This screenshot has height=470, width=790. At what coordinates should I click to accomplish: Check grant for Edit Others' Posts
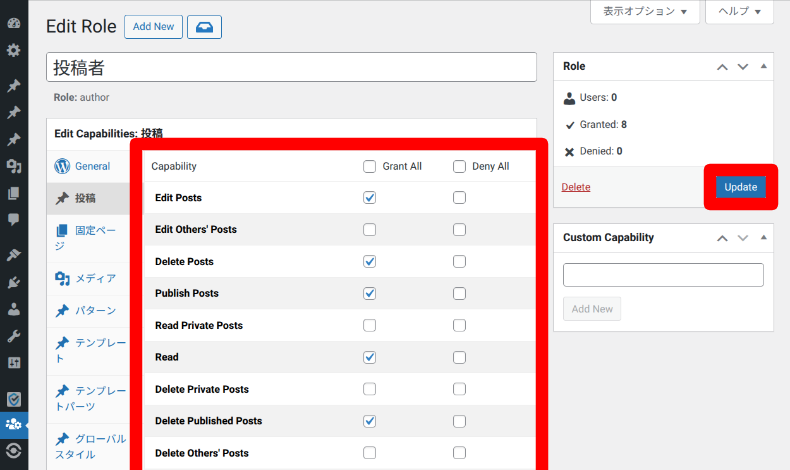pos(370,230)
